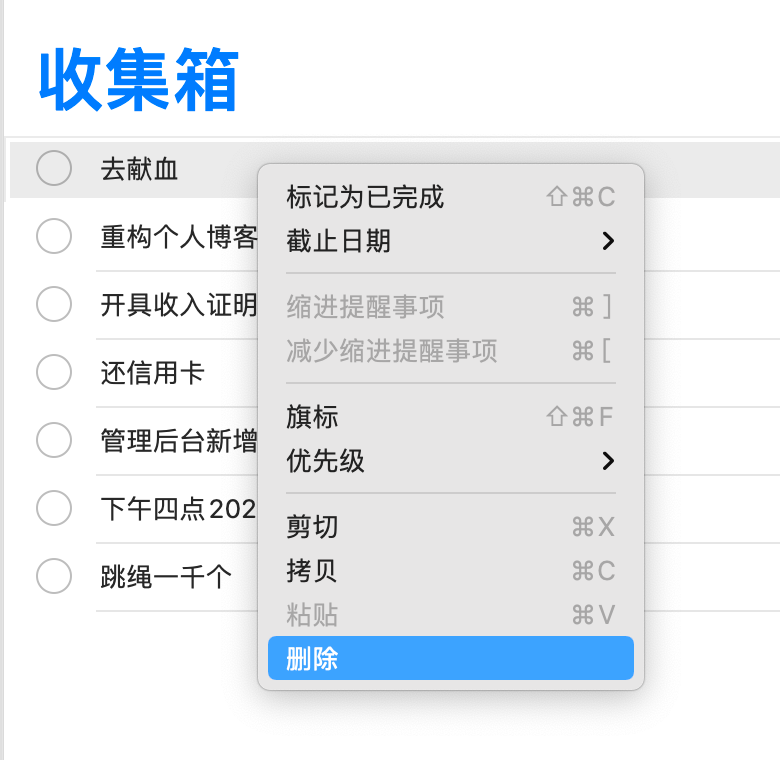Select 删除 in the context menu

coord(313,659)
